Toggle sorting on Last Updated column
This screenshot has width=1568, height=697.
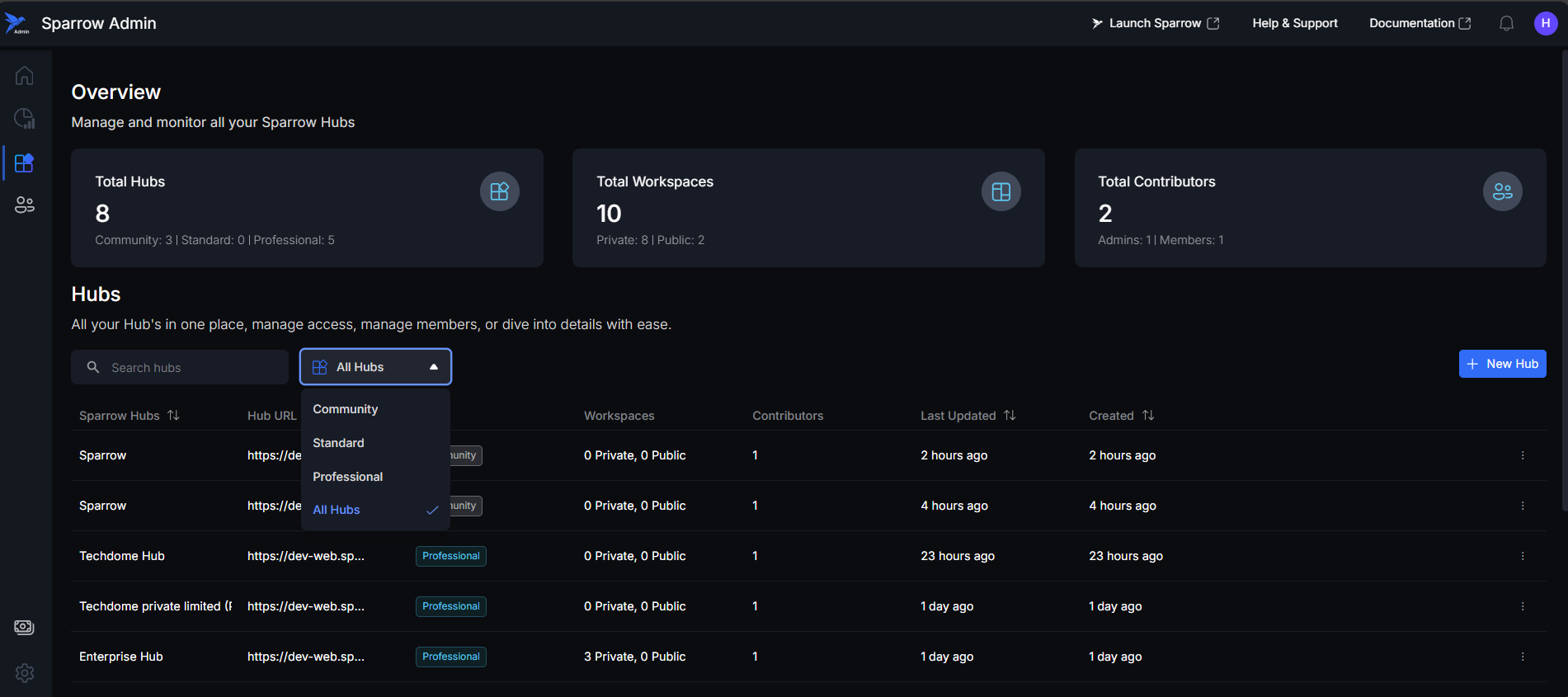(1010, 416)
